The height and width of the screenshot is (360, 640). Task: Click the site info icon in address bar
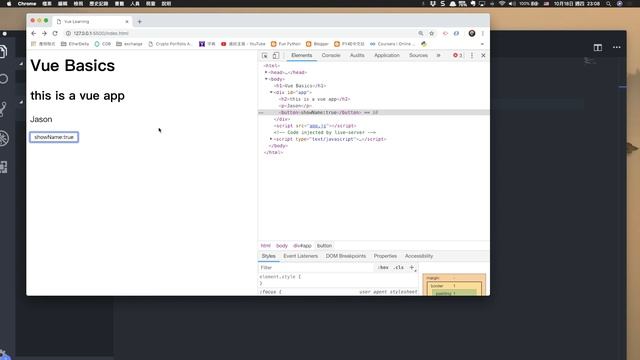pos(68,33)
